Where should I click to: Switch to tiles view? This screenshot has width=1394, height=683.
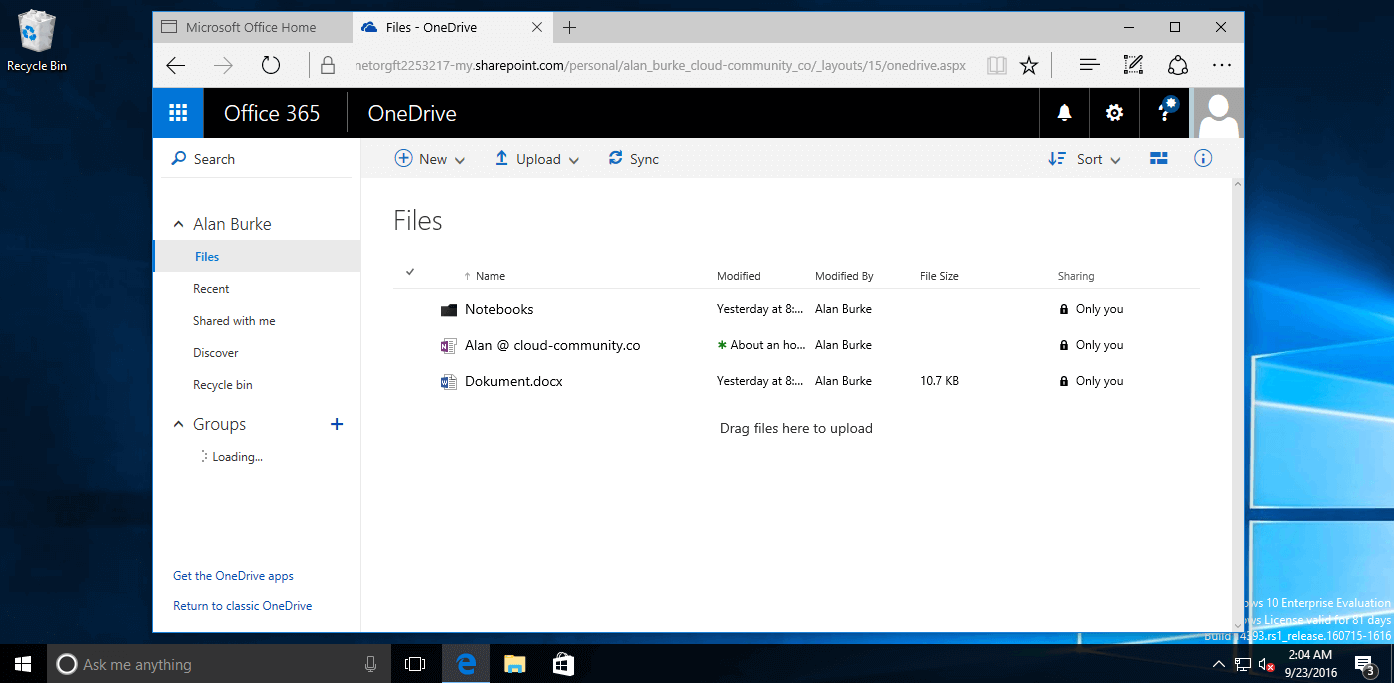(1158, 158)
